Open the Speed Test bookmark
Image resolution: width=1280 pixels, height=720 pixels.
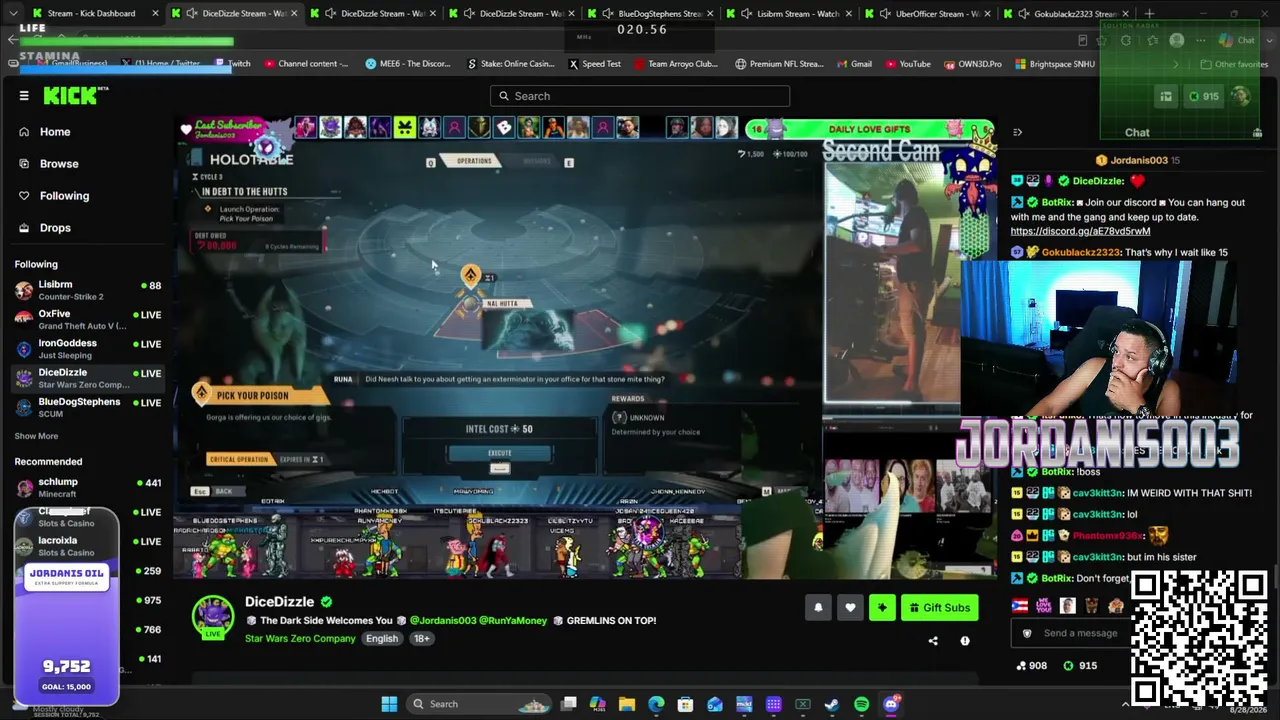pos(594,64)
